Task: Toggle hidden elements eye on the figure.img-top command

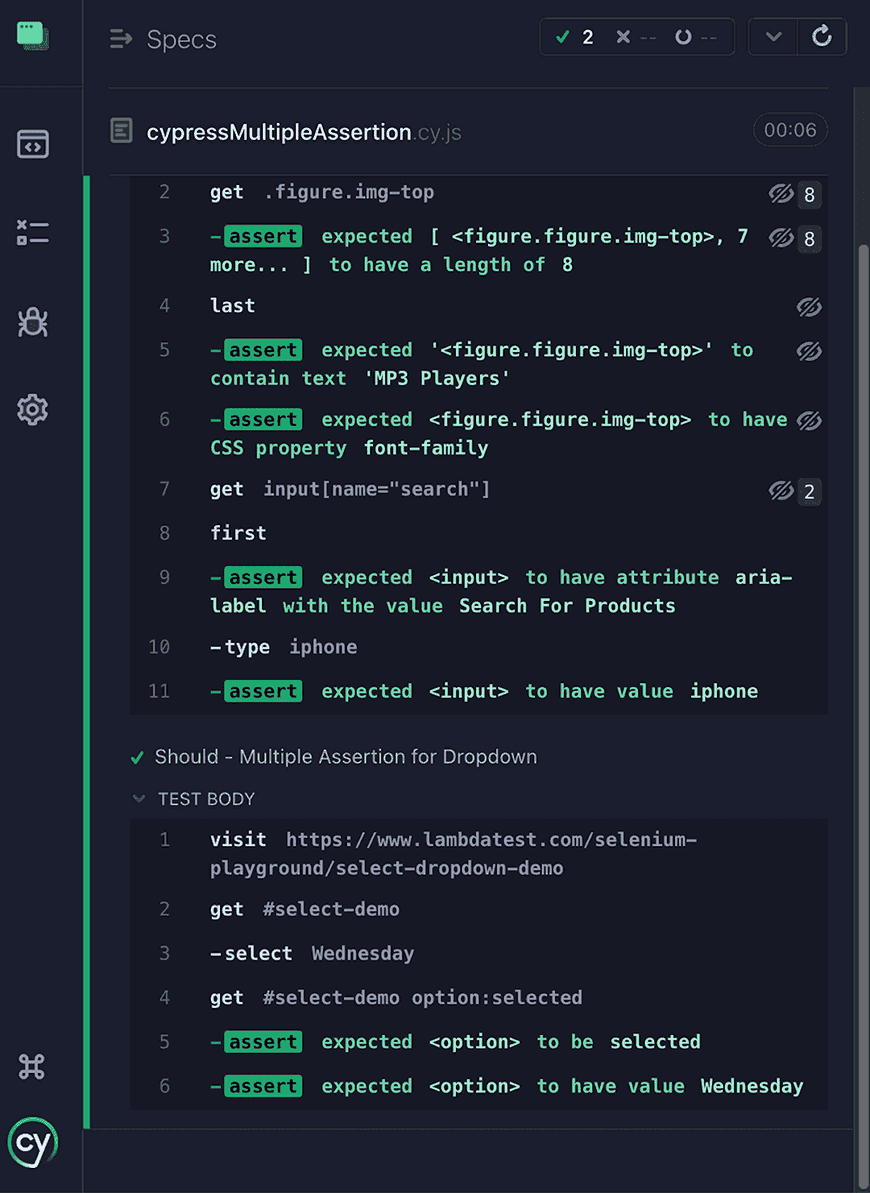Action: point(781,194)
